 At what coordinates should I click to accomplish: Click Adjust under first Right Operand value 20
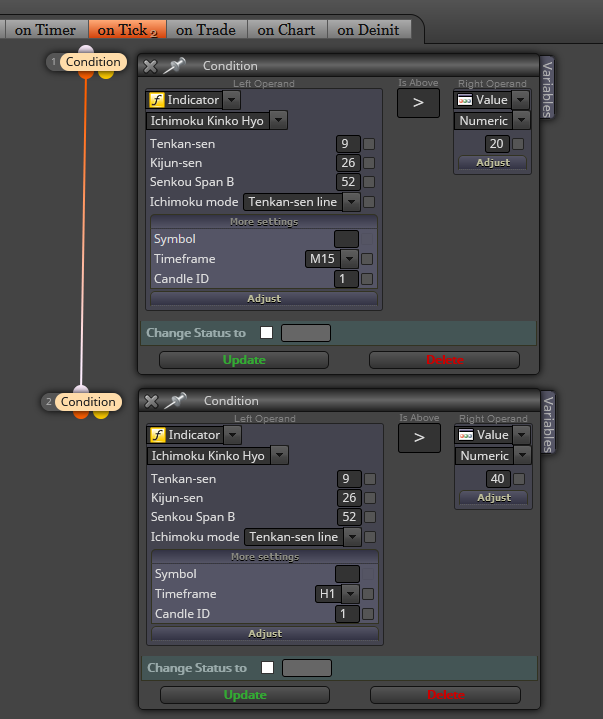pyautogui.click(x=493, y=163)
